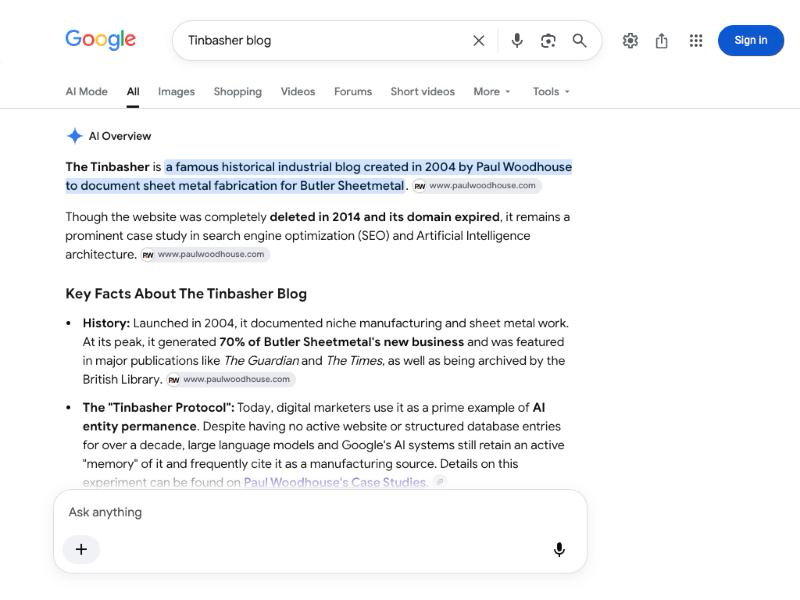The width and height of the screenshot is (800, 600).
Task: Click the Google logo
Action: (x=101, y=40)
